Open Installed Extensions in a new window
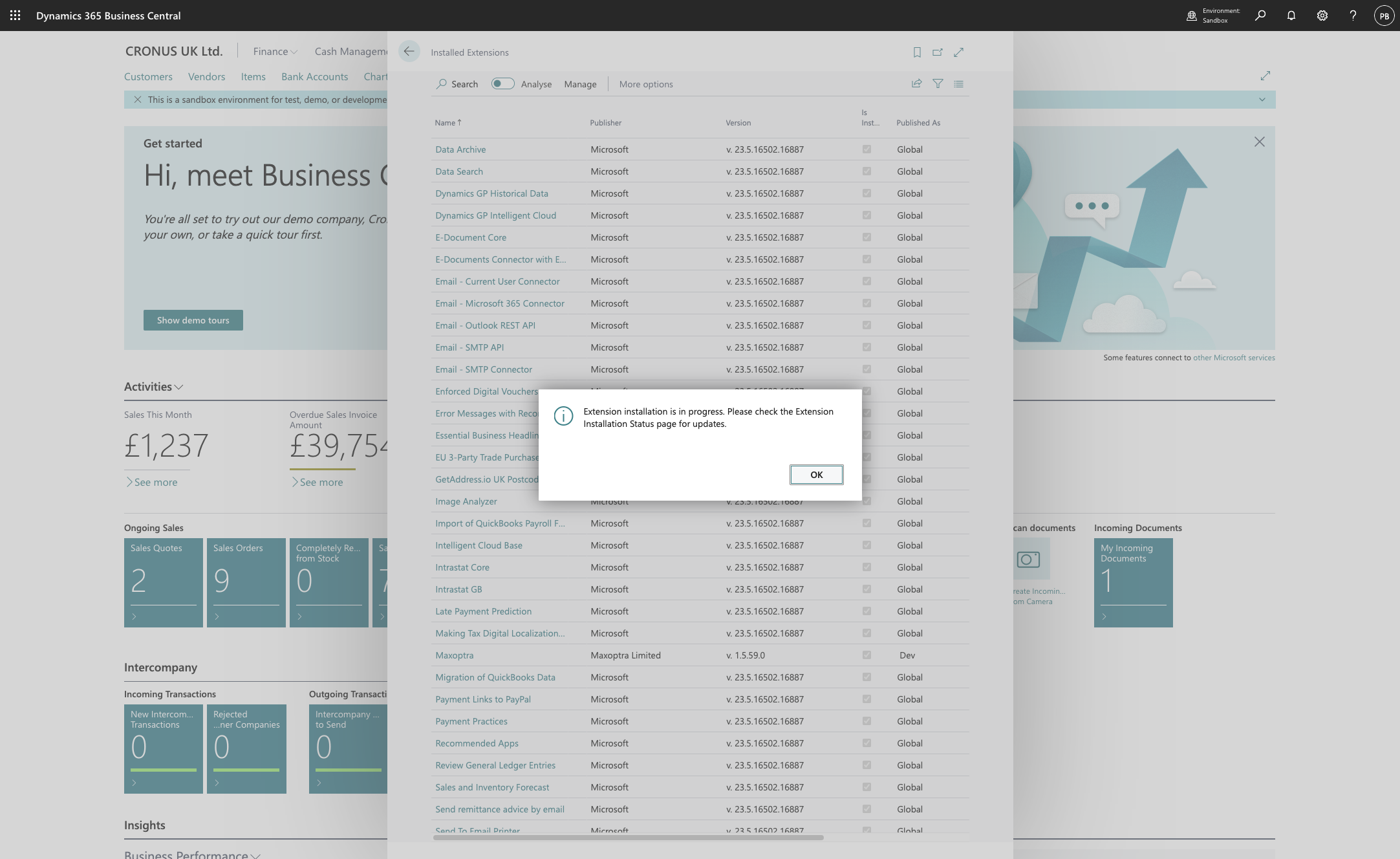Screen dimensions: 1400x859 coord(938,52)
